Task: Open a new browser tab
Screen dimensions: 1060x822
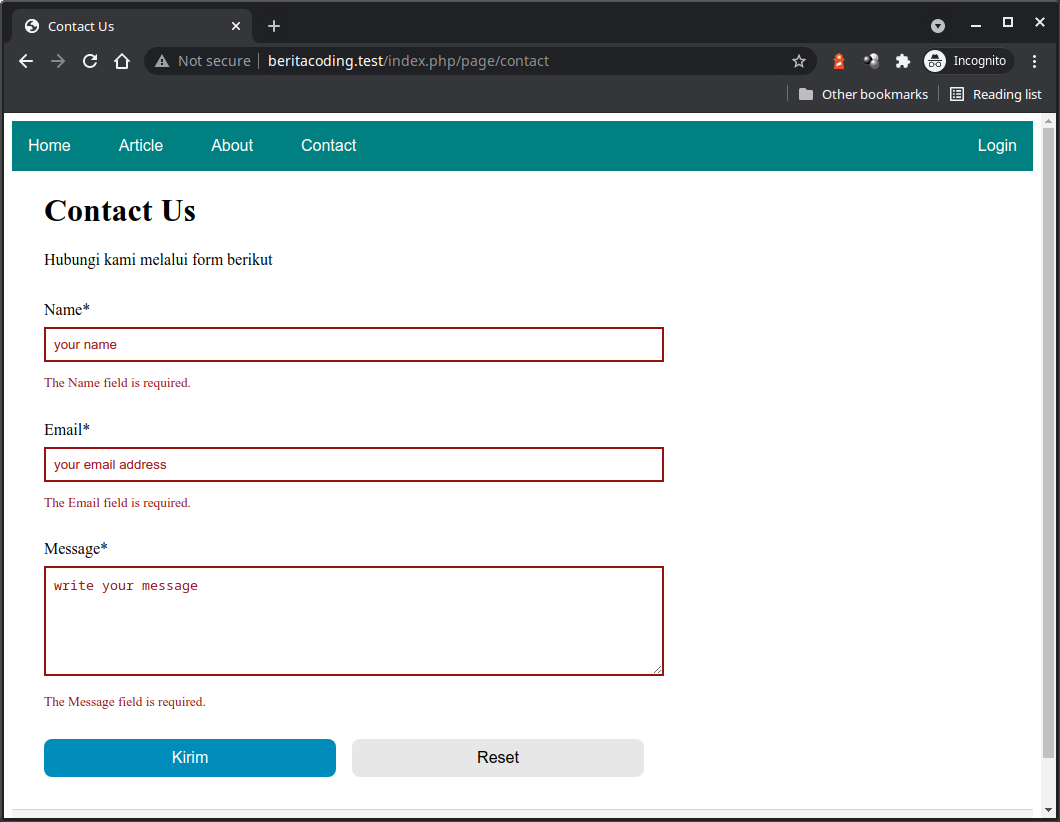Action: point(273,26)
